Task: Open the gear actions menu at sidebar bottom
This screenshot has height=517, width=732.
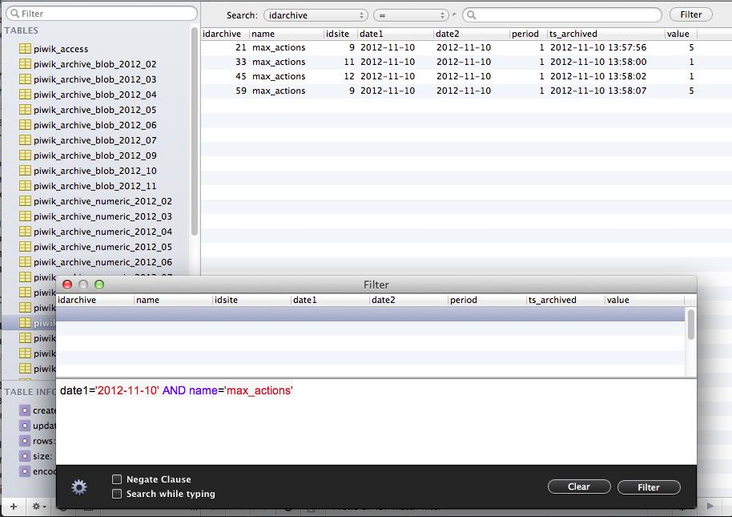Action: coord(38,506)
